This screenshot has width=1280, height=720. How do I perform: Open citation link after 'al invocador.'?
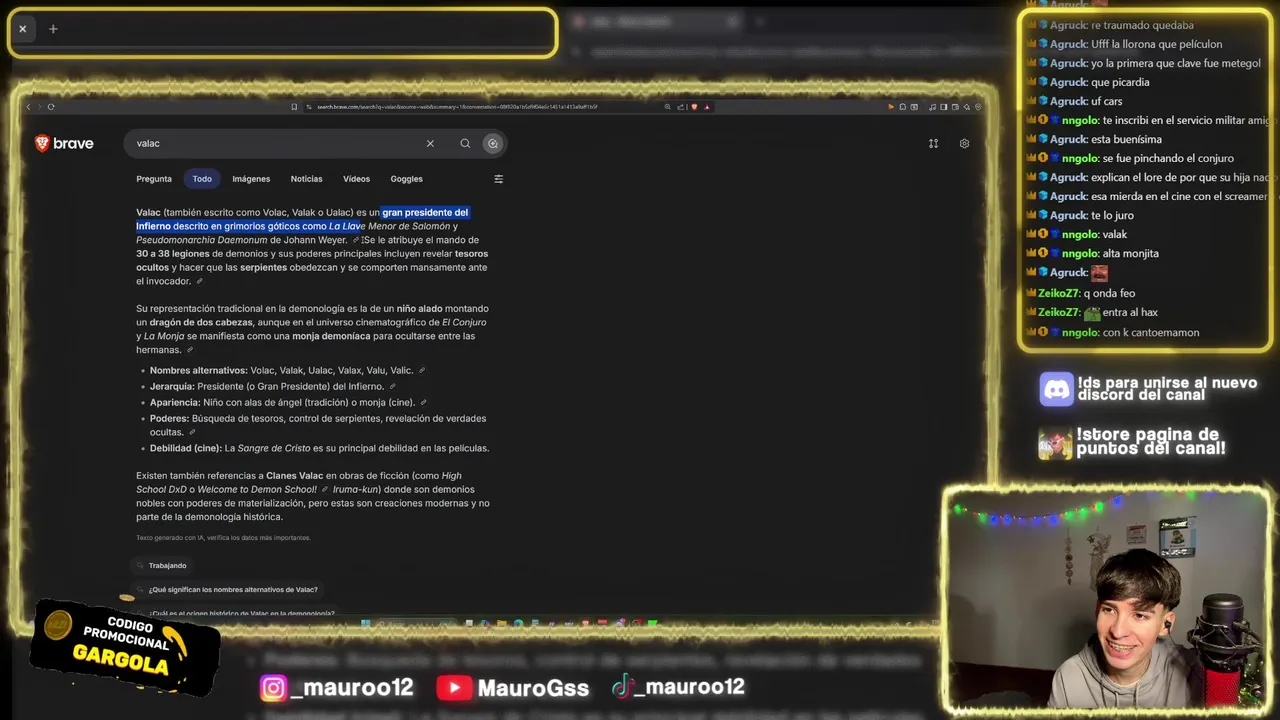(199, 282)
